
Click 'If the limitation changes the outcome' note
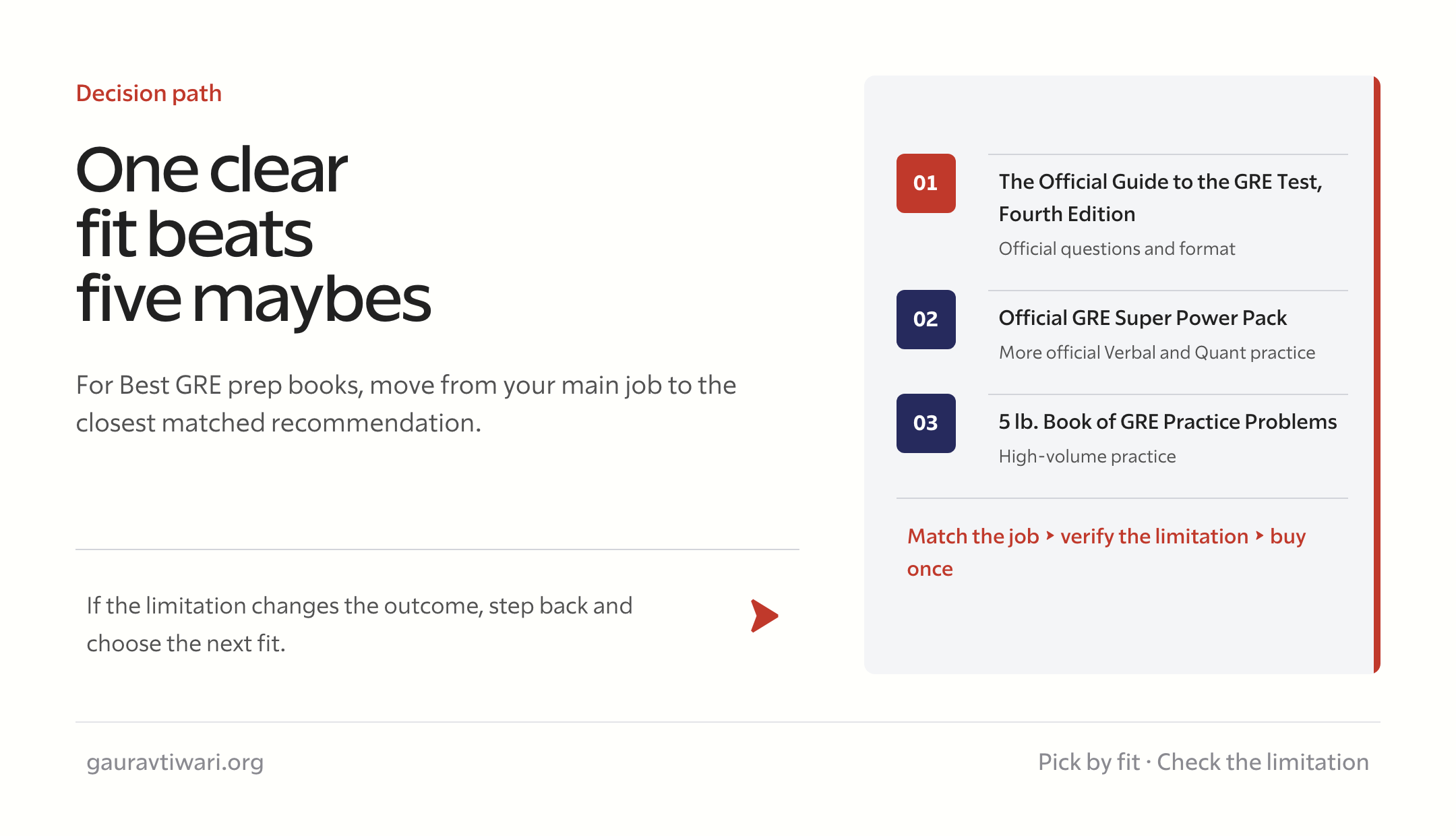(x=359, y=624)
